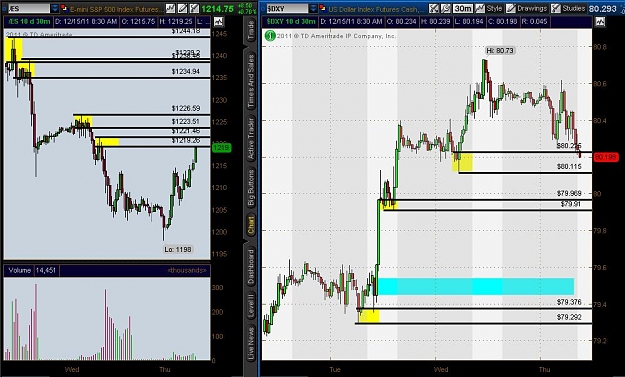Open drawings pencil icon in /ES toolbar
The image size is (625, 377).
pyautogui.click(x=182, y=8)
